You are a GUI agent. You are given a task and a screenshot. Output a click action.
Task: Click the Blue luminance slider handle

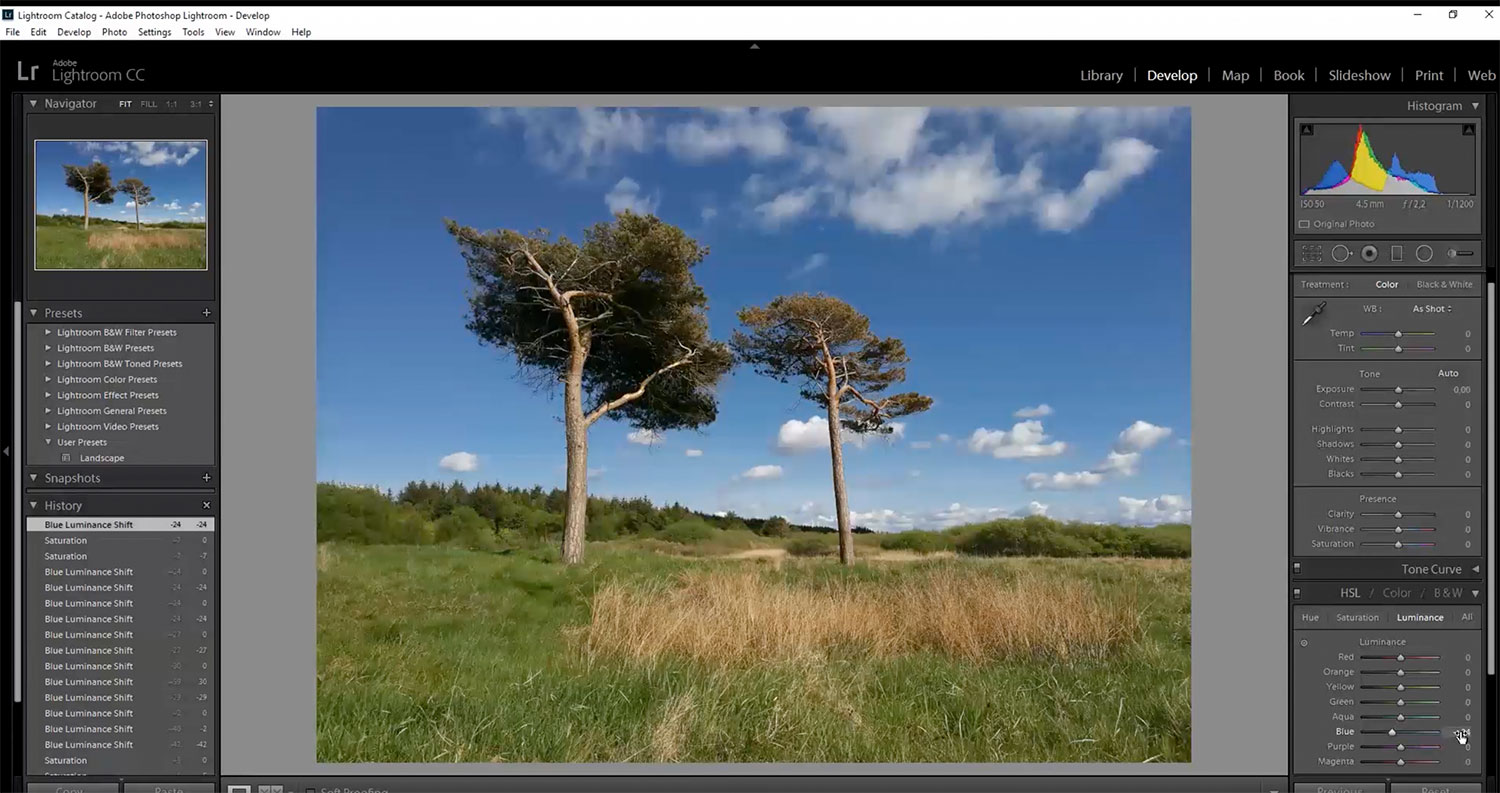click(1392, 732)
